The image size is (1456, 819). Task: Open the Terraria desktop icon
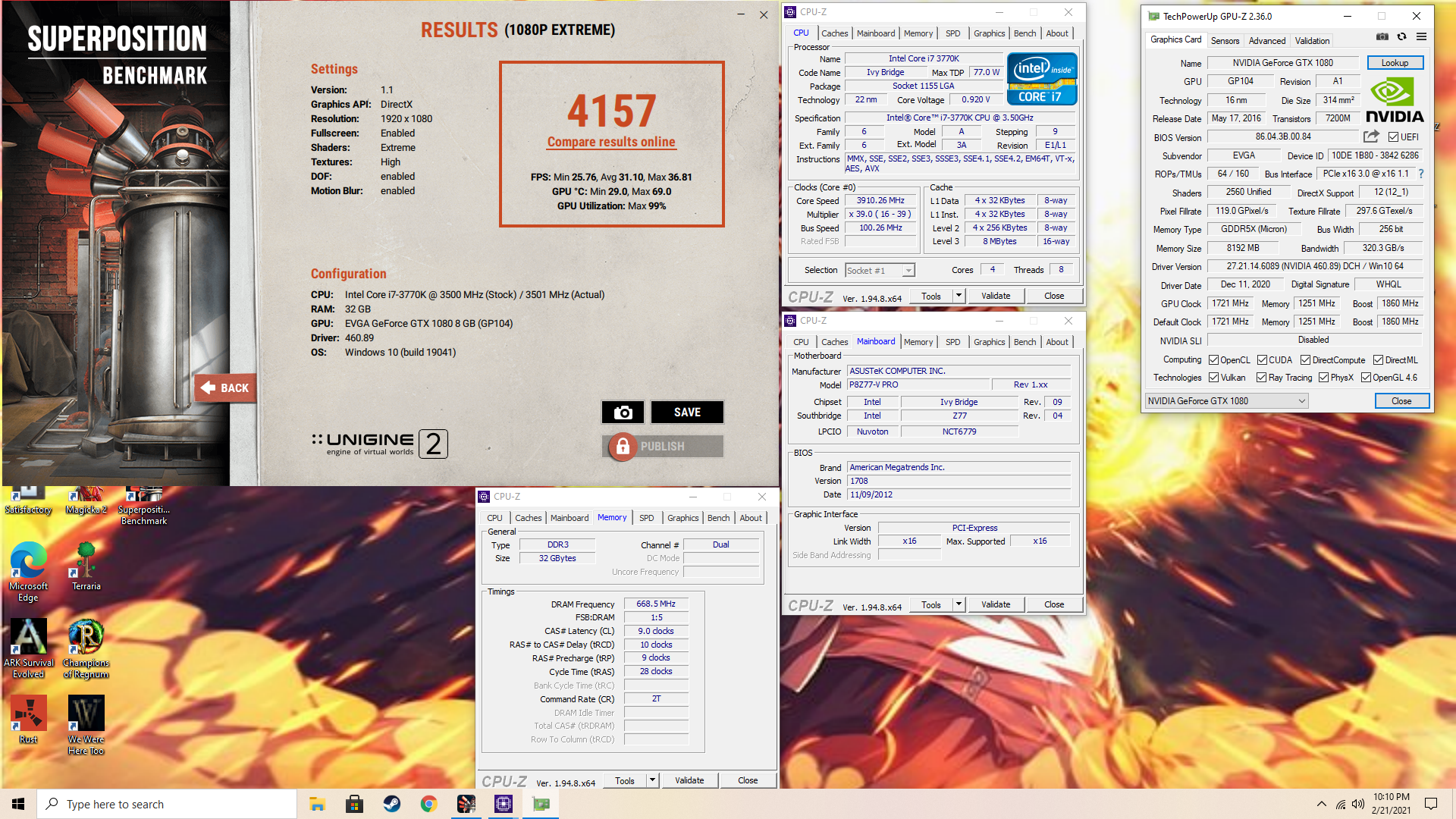point(86,566)
